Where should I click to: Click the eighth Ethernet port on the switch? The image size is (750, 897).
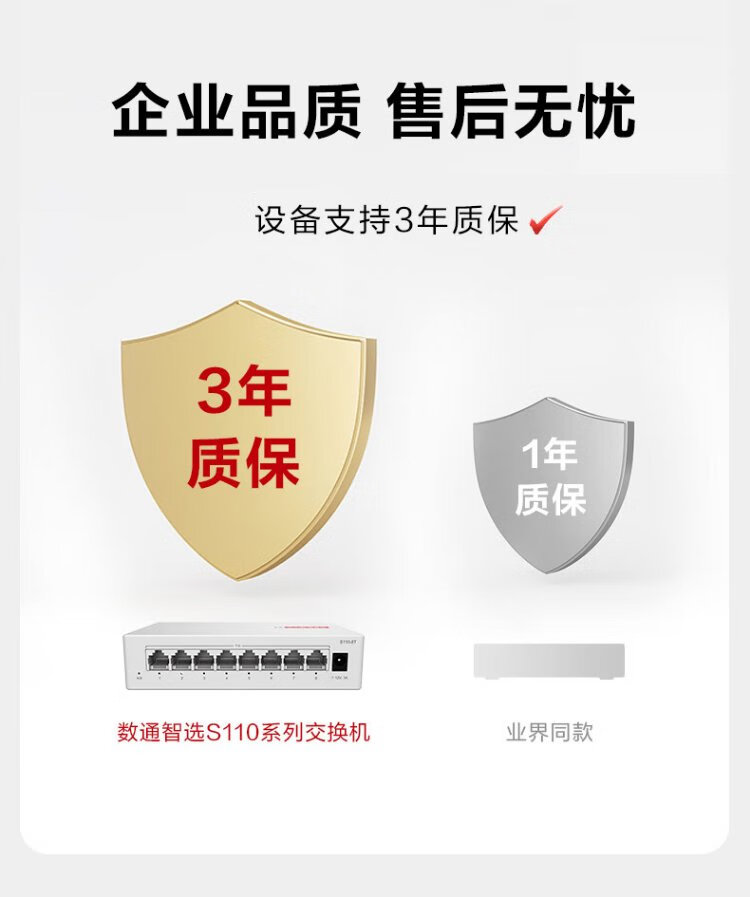point(316,660)
